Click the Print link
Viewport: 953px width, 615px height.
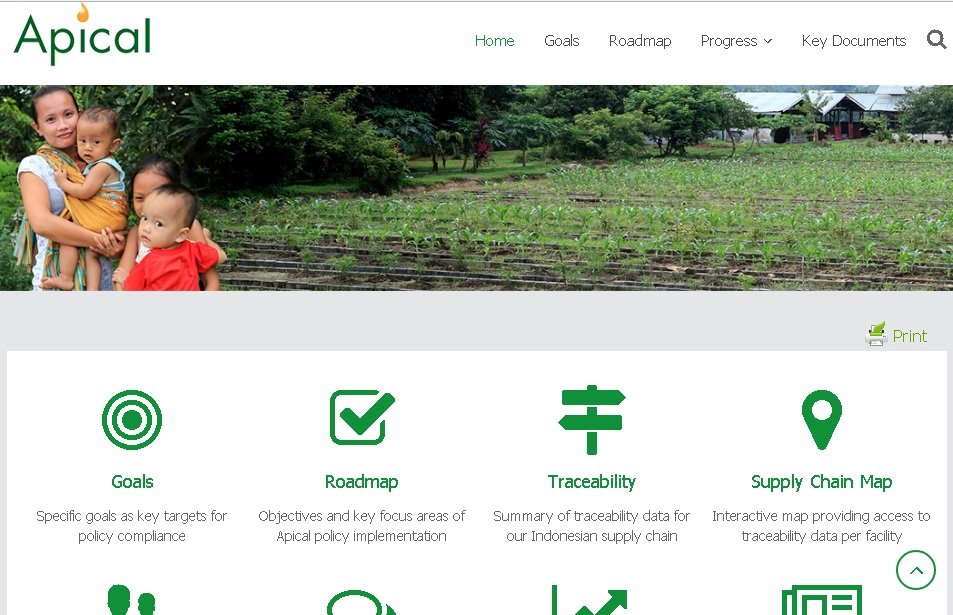pyautogui.click(x=909, y=336)
